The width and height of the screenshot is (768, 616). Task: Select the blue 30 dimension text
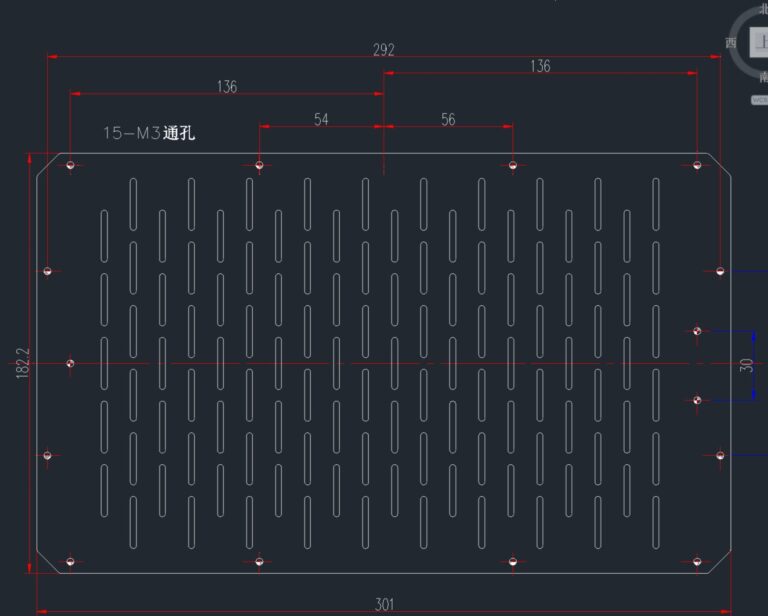(746, 365)
